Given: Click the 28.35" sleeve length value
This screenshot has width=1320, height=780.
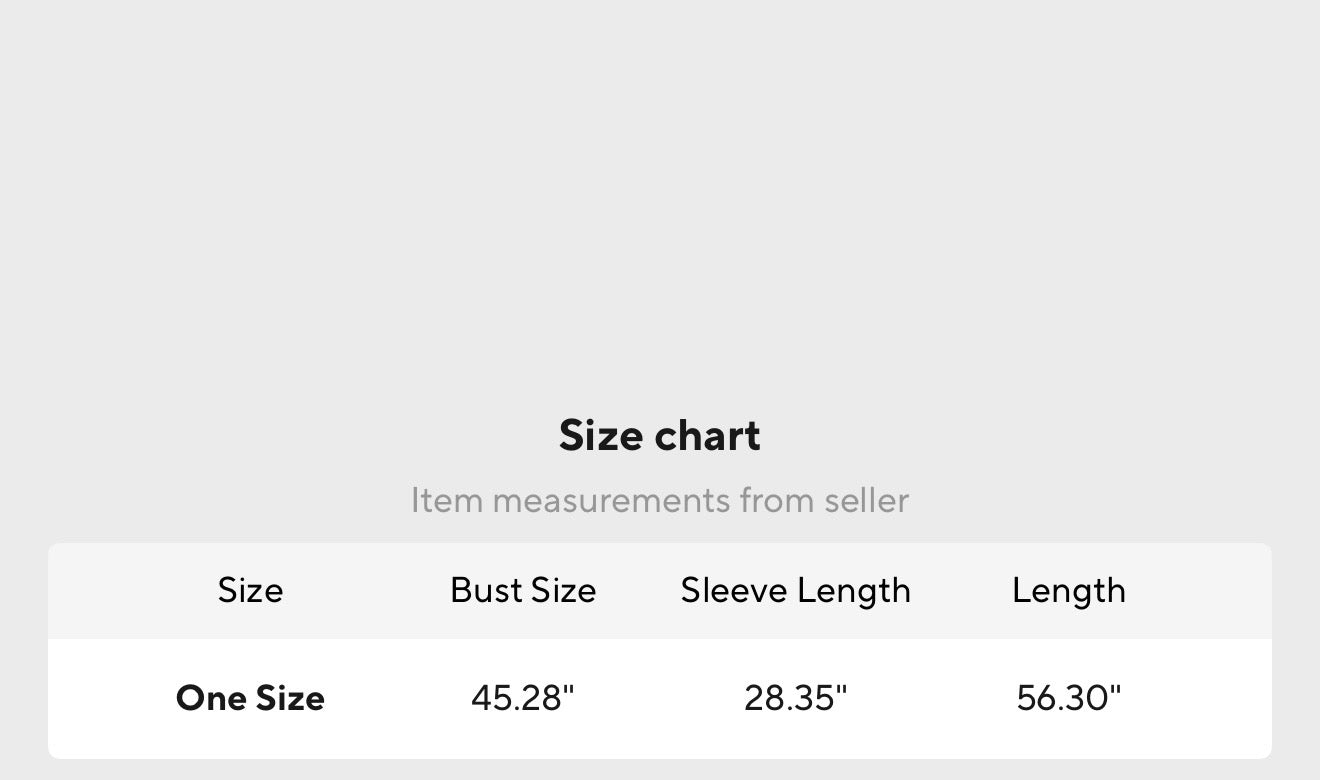Looking at the screenshot, I should pyautogui.click(x=795, y=698).
